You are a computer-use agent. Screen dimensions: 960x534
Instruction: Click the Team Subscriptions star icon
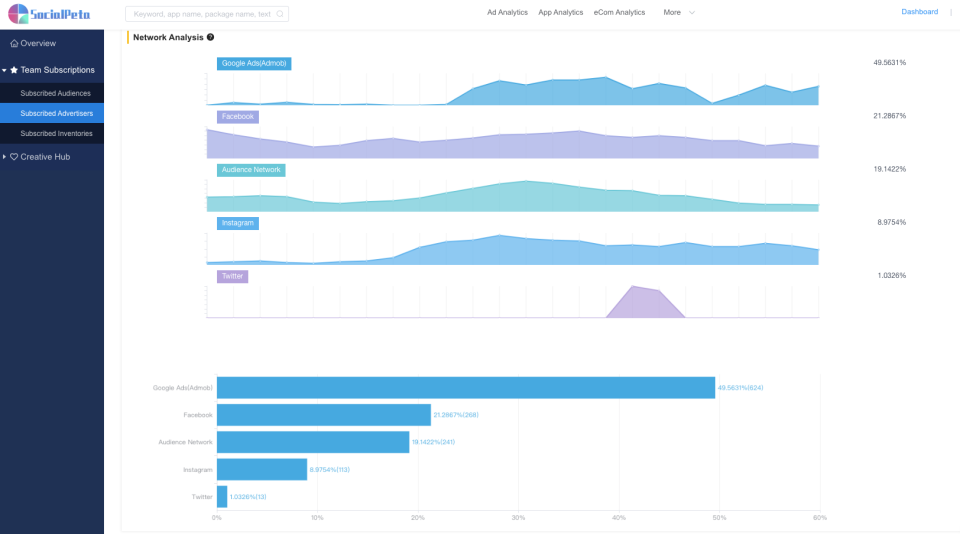[x=14, y=70]
